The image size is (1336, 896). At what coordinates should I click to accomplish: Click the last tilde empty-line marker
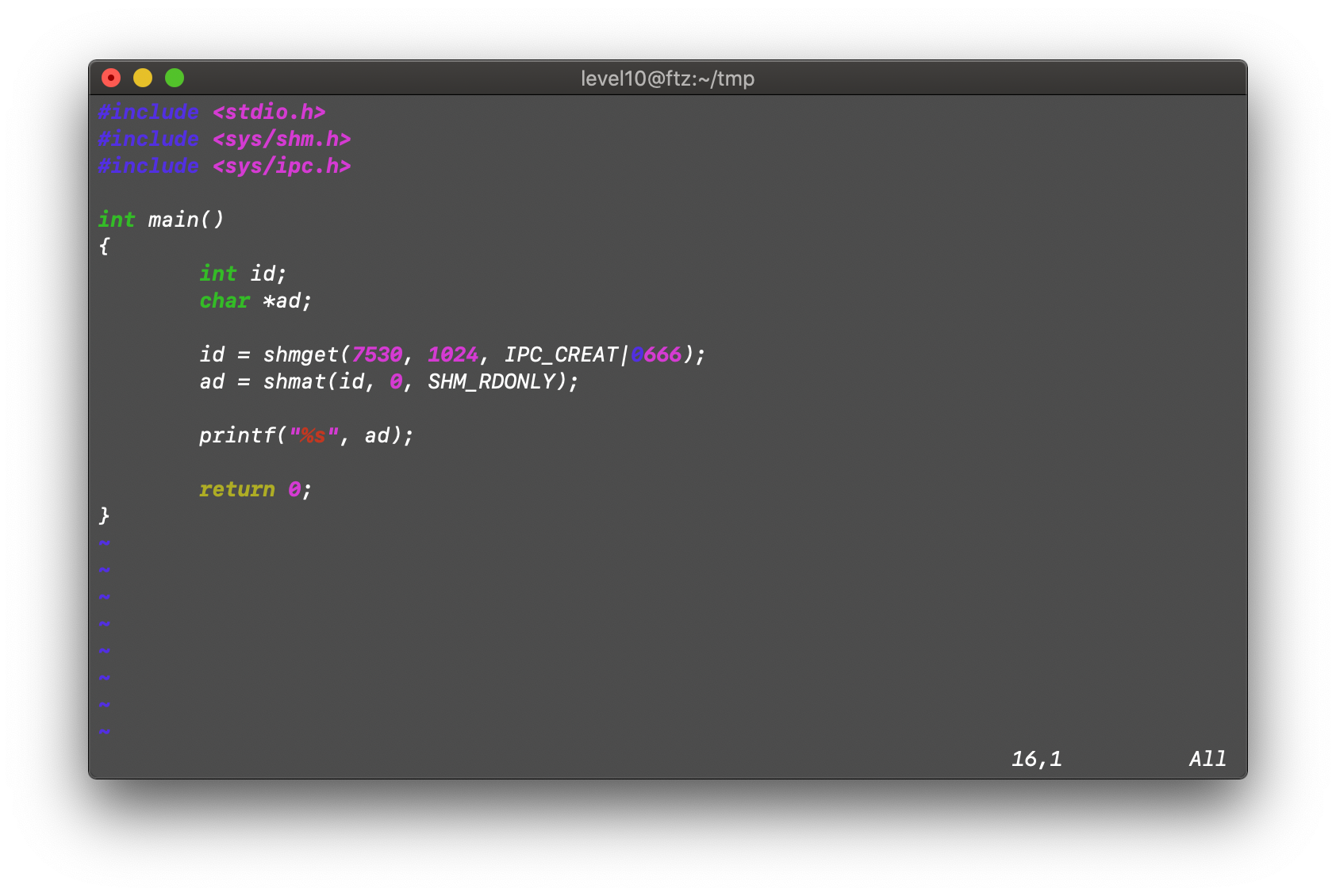pos(104,732)
